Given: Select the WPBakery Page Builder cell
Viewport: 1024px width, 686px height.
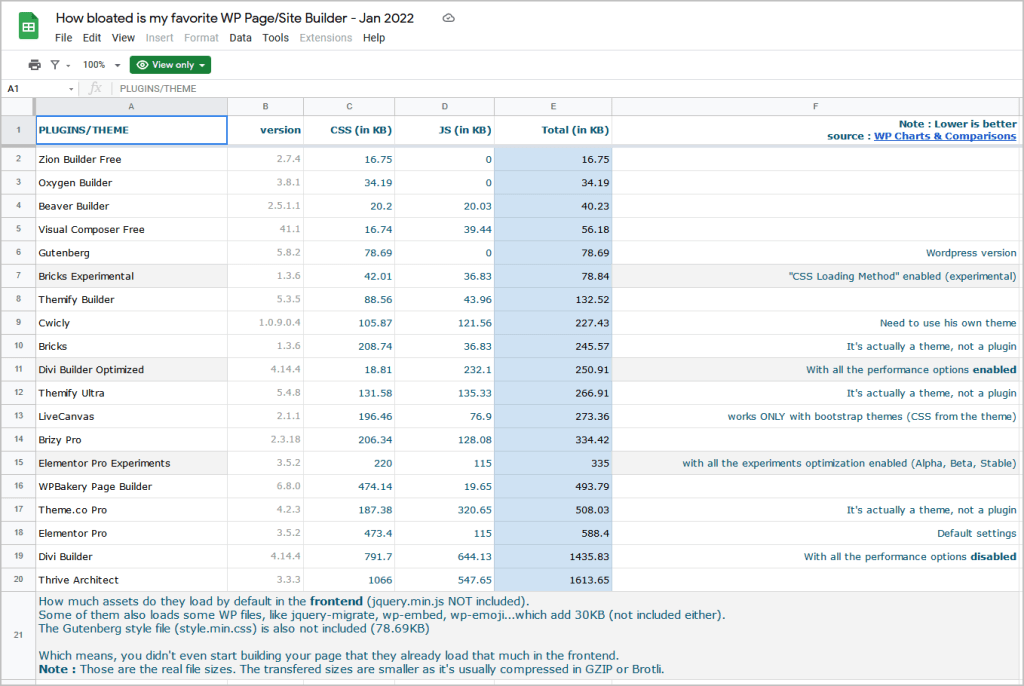Looking at the screenshot, I should point(131,487).
